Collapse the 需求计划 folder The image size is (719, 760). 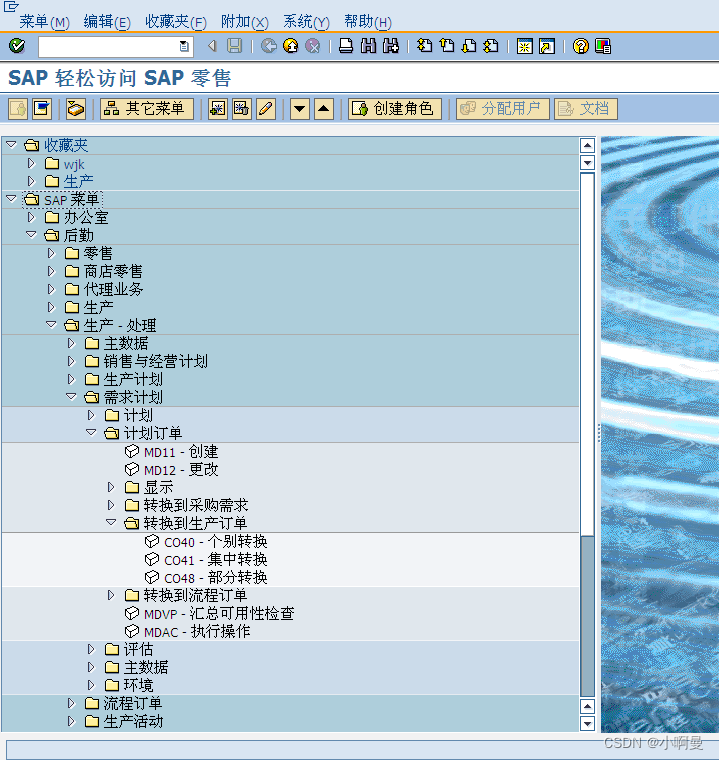click(x=71, y=396)
